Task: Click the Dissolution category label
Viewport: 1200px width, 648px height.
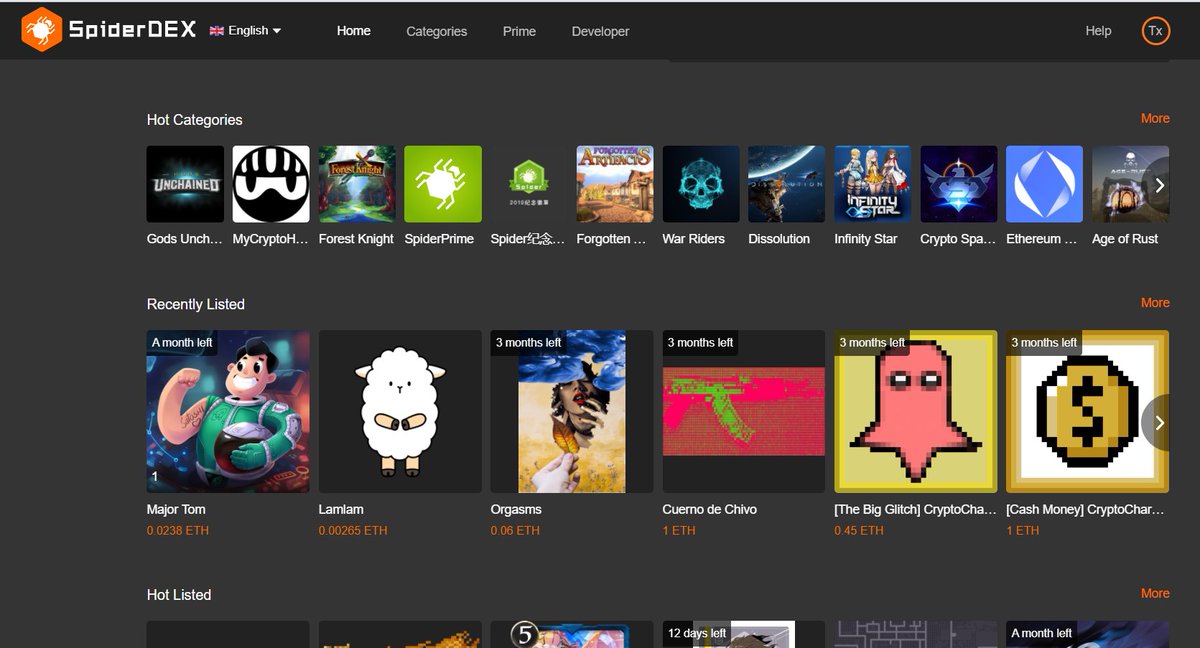Action: point(779,239)
